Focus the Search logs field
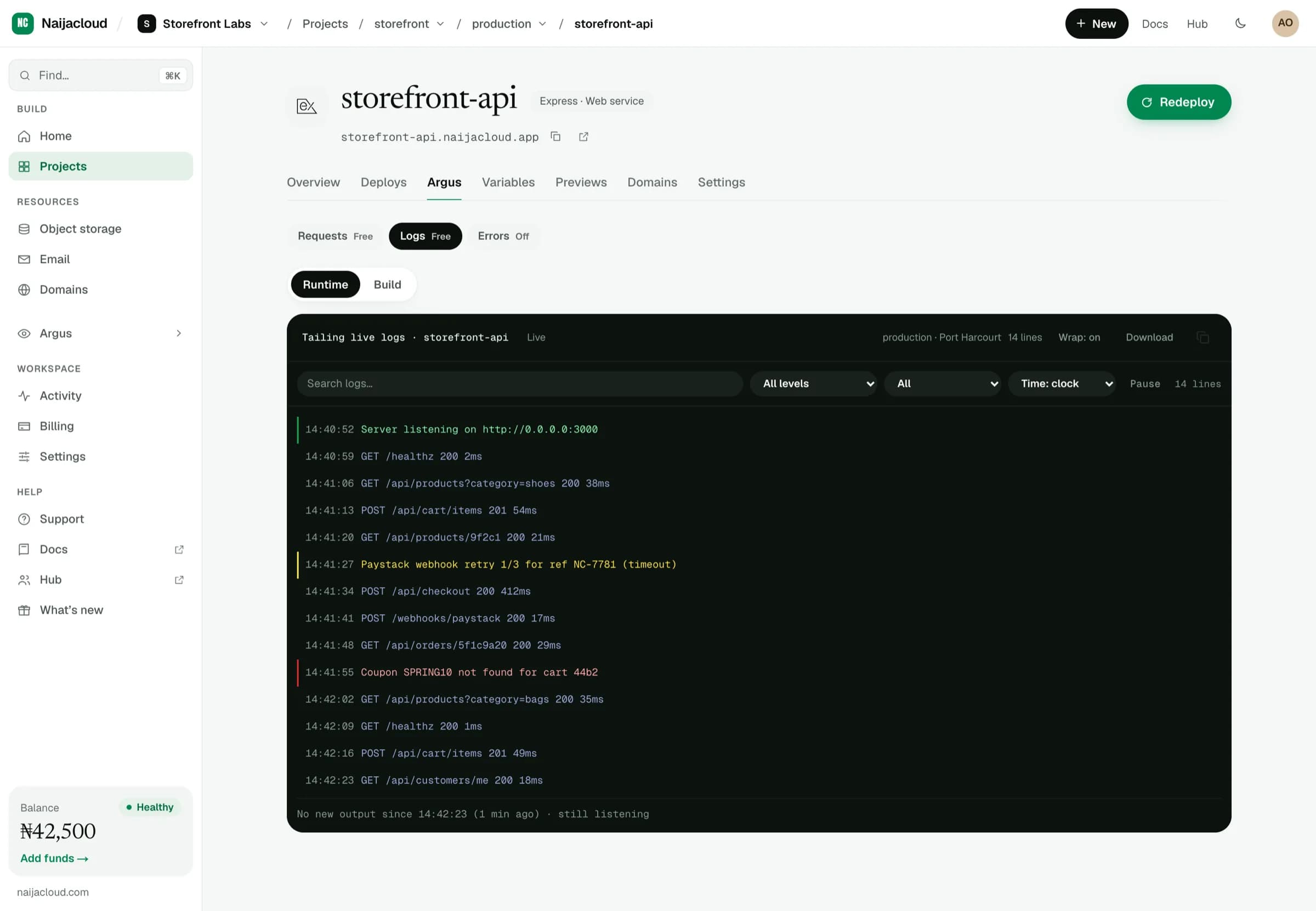 [x=520, y=383]
